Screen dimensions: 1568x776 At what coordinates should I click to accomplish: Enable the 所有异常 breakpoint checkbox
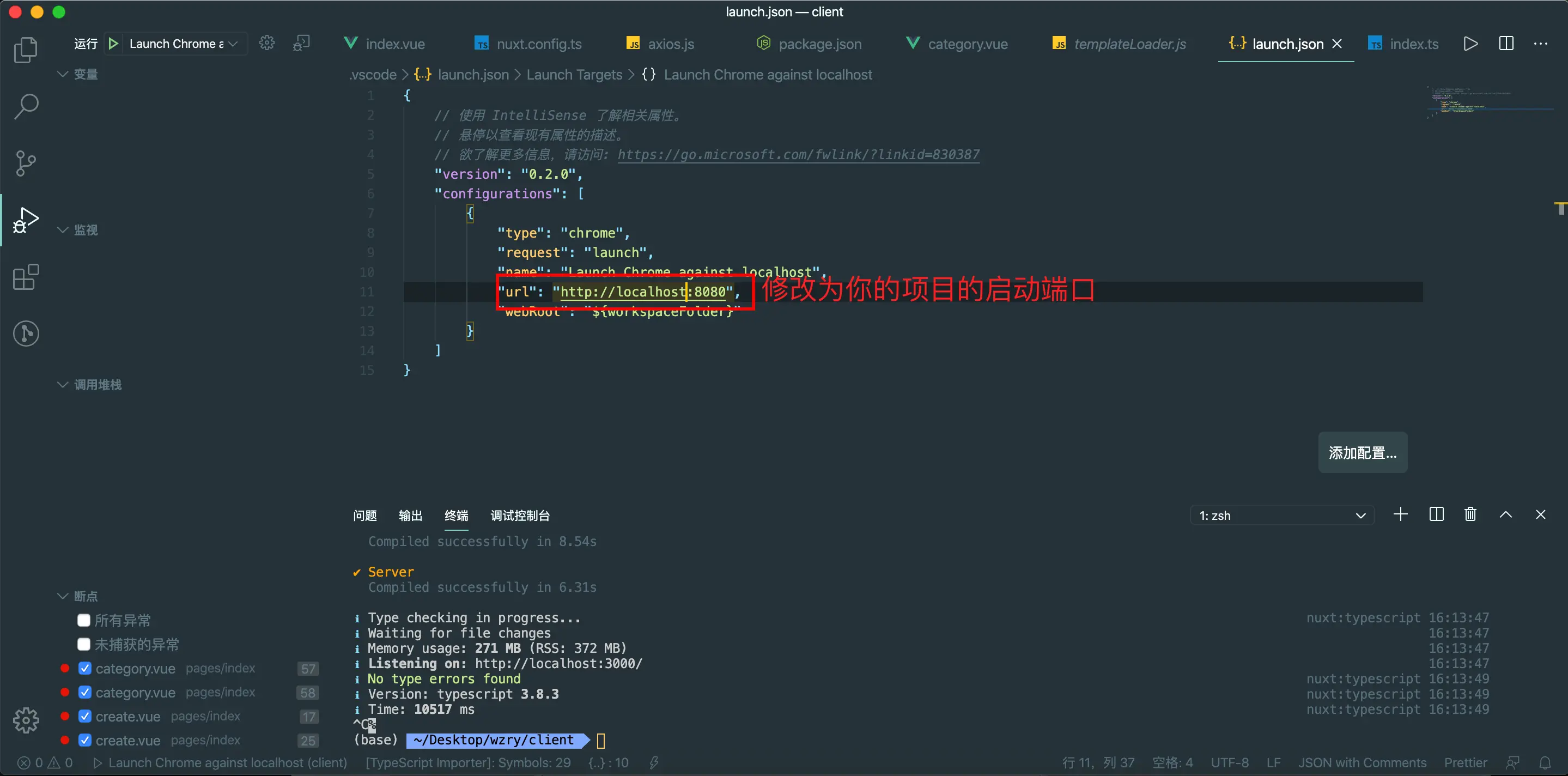click(84, 620)
